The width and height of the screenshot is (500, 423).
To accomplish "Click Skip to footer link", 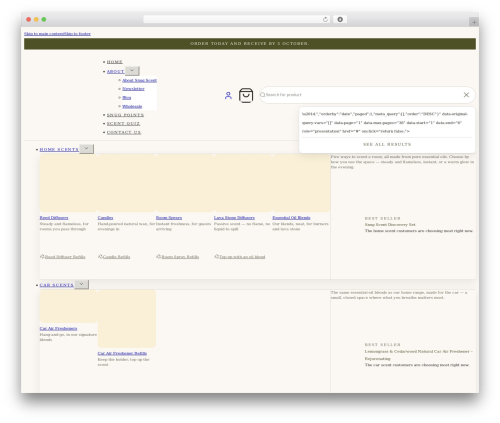I will (77, 34).
